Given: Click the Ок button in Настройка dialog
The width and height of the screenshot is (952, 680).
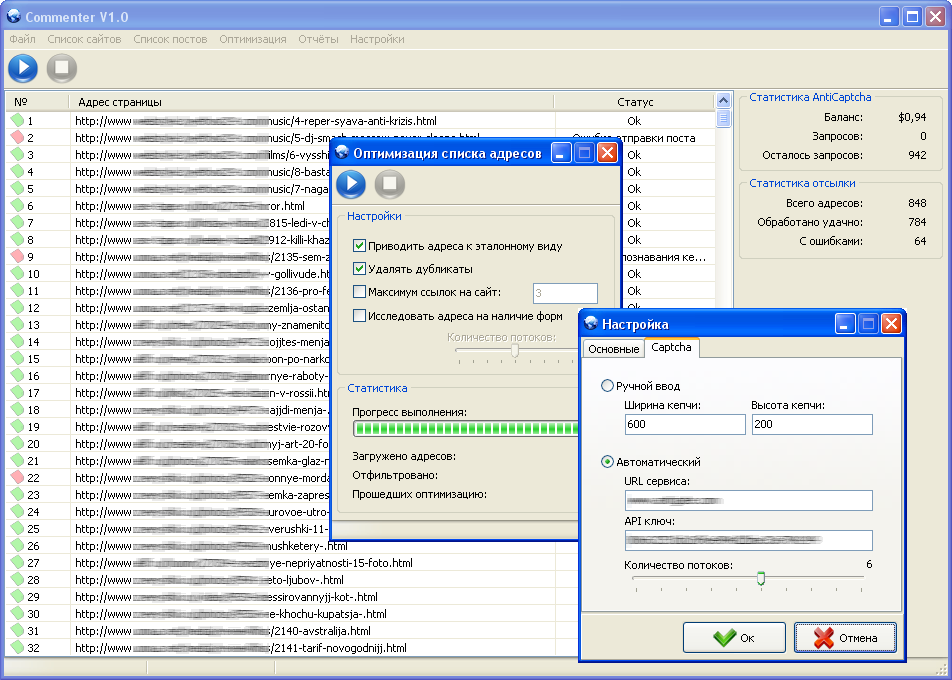Looking at the screenshot, I should 734,637.
